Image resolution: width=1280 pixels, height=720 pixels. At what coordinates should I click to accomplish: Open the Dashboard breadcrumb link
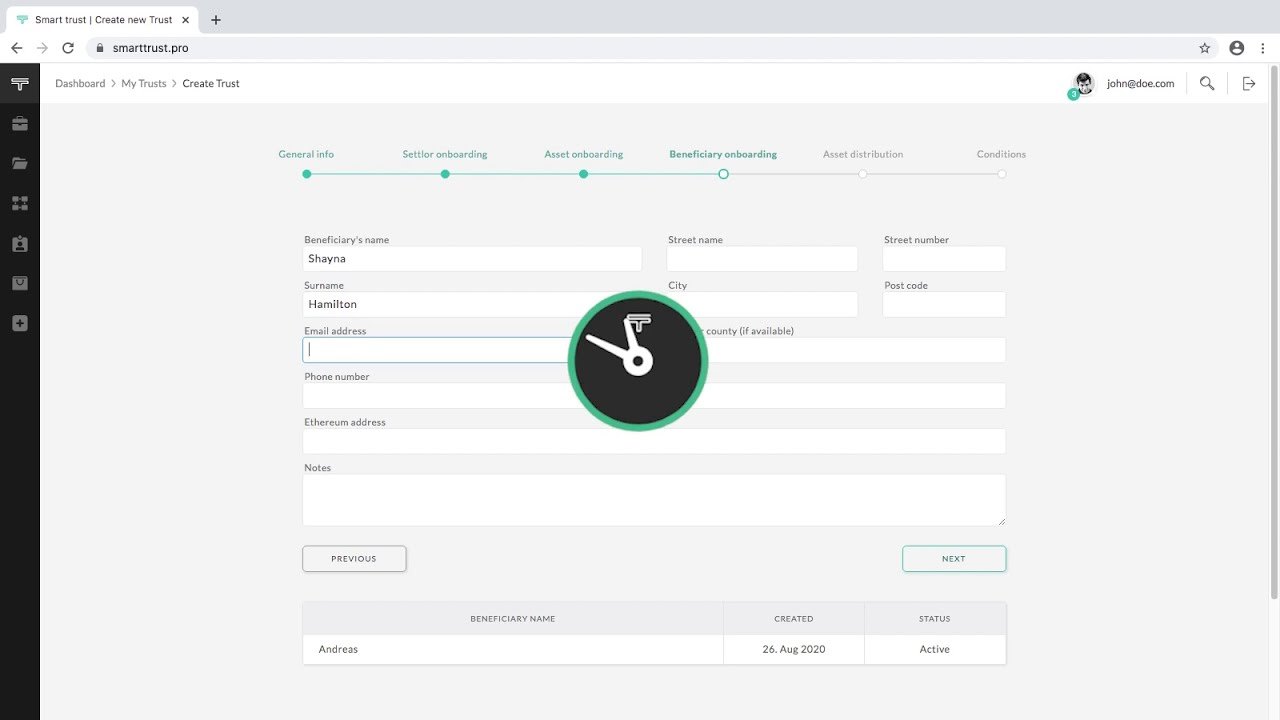pos(80,84)
